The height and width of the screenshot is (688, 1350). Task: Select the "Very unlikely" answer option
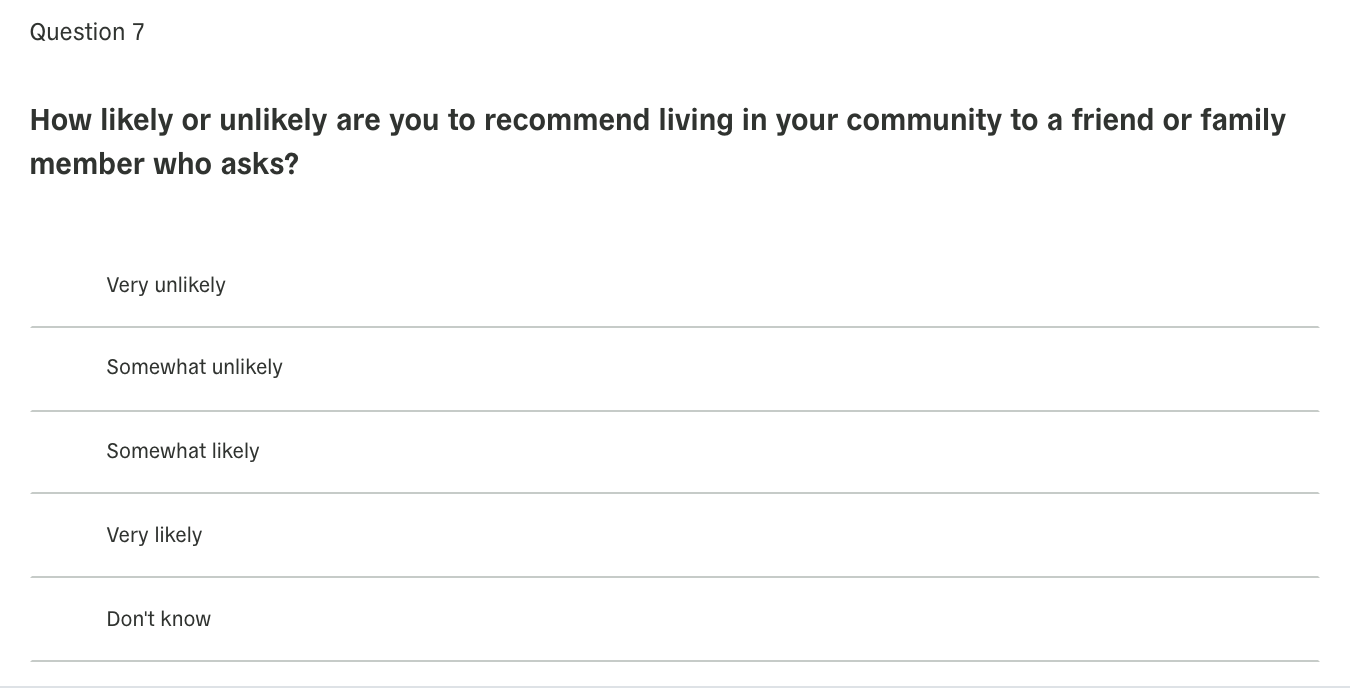coord(675,285)
